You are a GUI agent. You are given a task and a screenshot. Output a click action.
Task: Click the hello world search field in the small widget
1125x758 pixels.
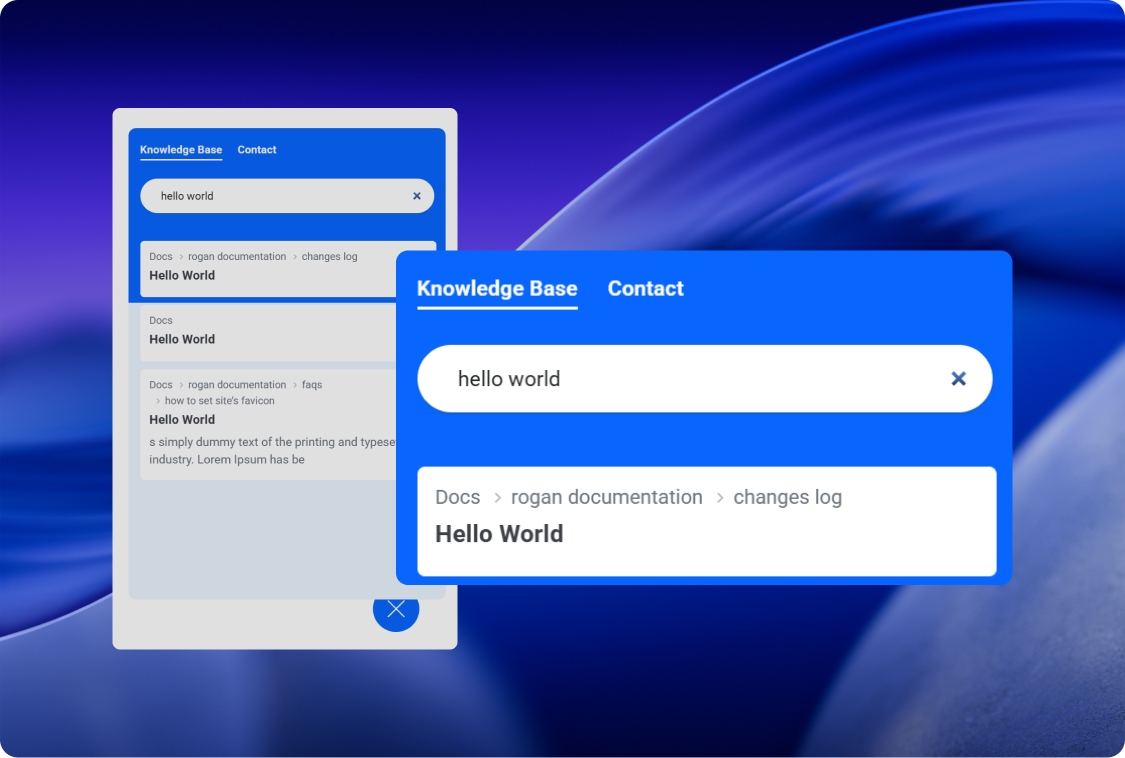point(270,196)
